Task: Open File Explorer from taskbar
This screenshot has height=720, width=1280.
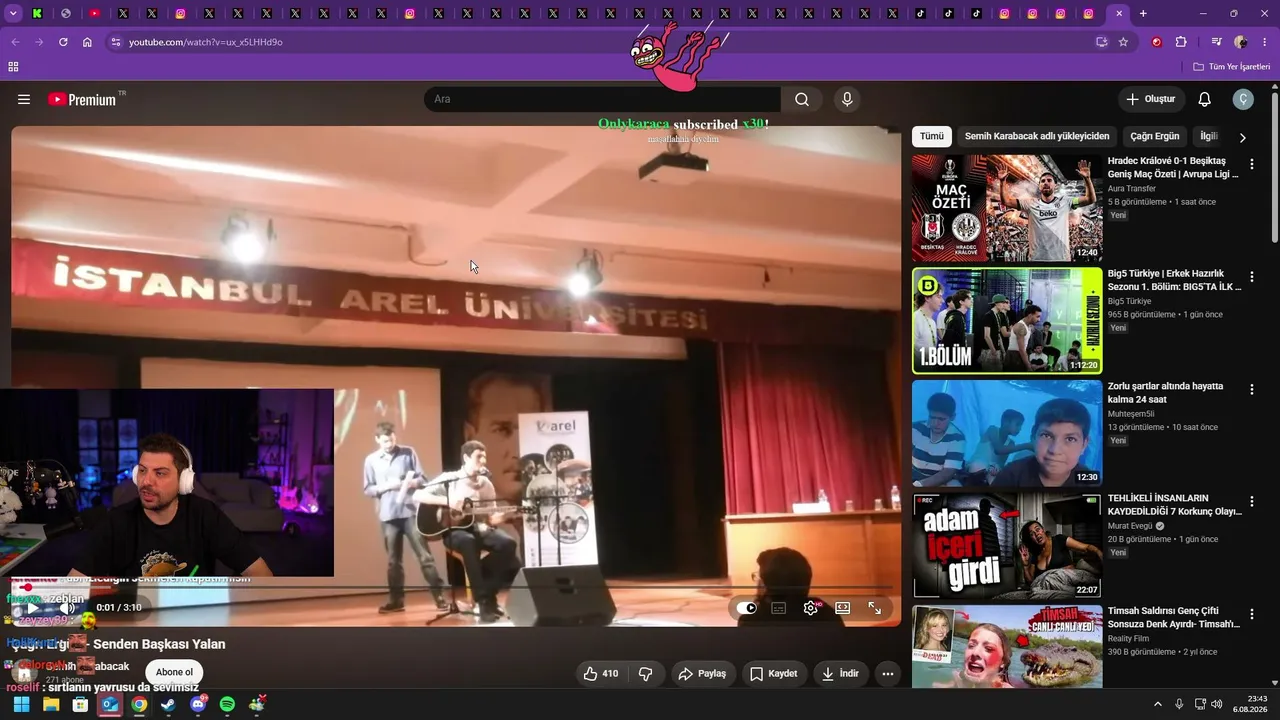Action: pos(51,704)
